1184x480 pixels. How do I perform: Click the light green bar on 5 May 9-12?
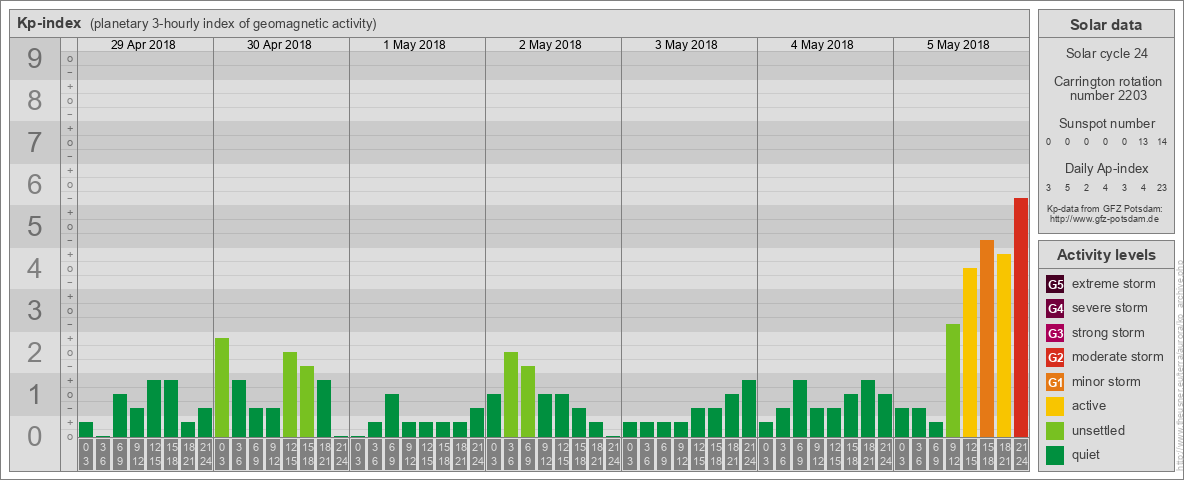[x=953, y=380]
